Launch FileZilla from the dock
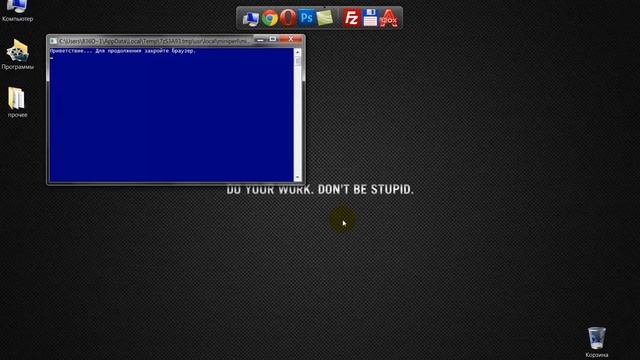The width and height of the screenshot is (640, 360). pyautogui.click(x=351, y=18)
